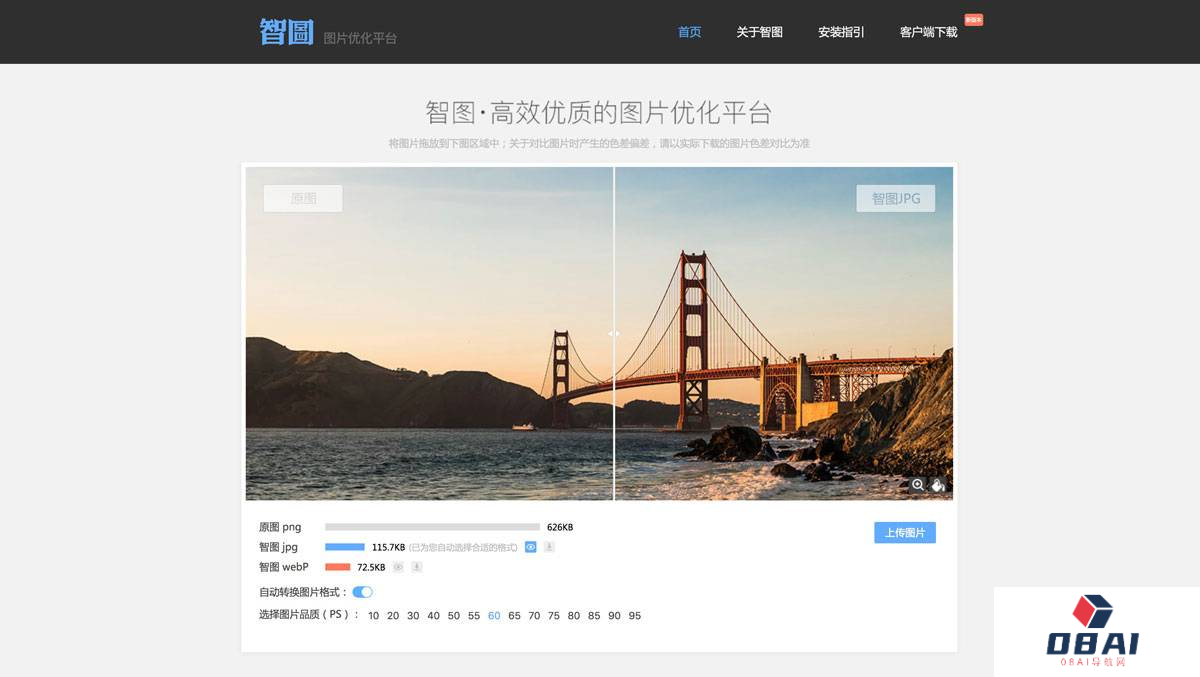The height and width of the screenshot is (677, 1200).
Task: Click the 图片优化平台 tagline in header
Action: click(x=360, y=38)
